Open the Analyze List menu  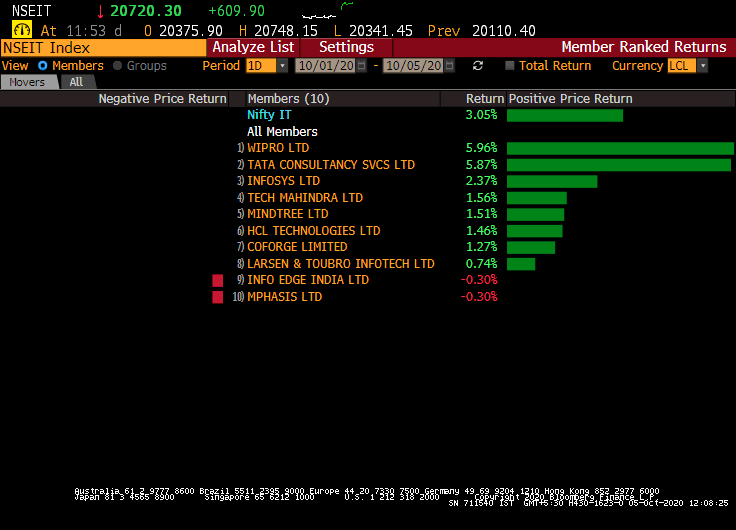(x=253, y=47)
